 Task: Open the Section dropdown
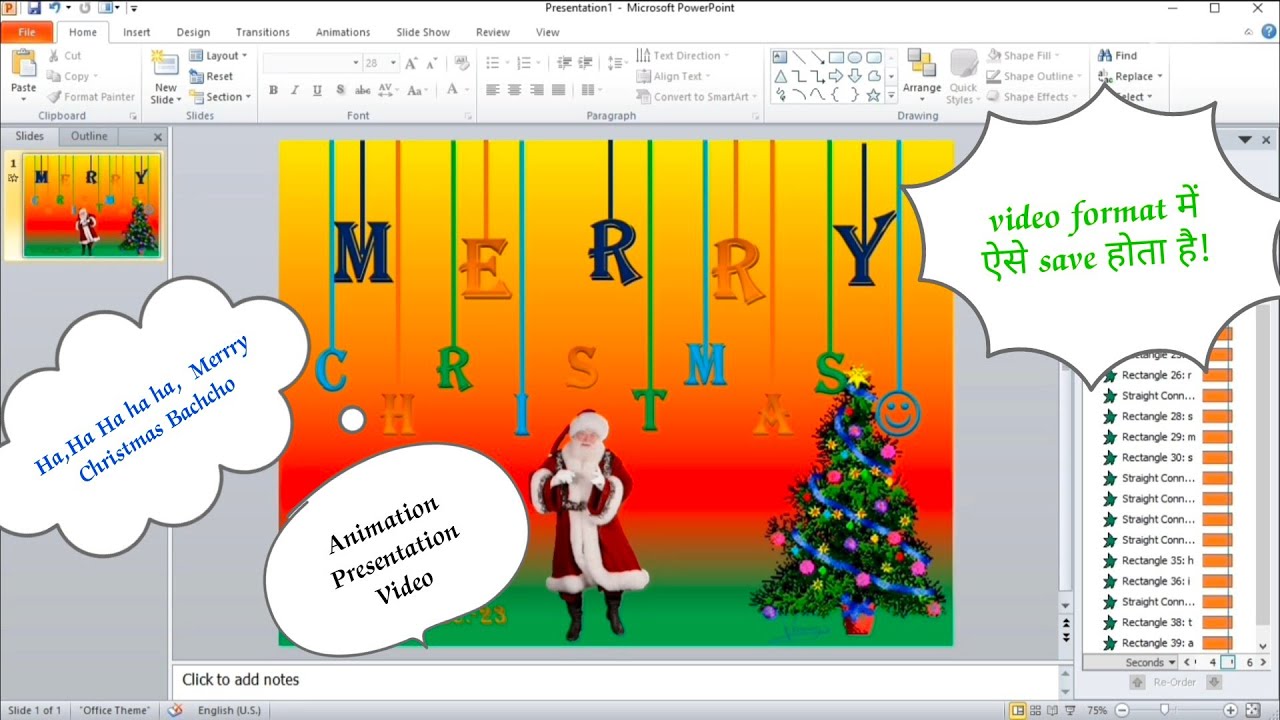pos(219,97)
